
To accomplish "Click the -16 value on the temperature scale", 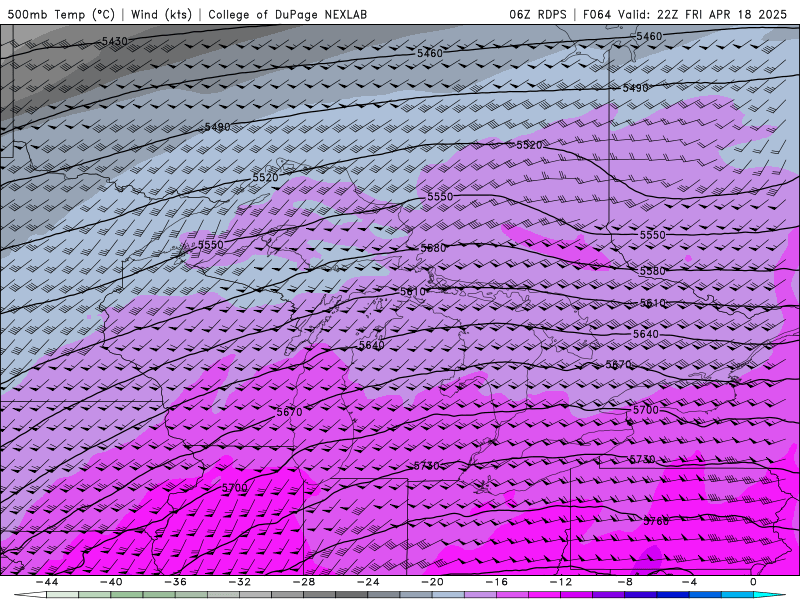I will tap(496, 582).
